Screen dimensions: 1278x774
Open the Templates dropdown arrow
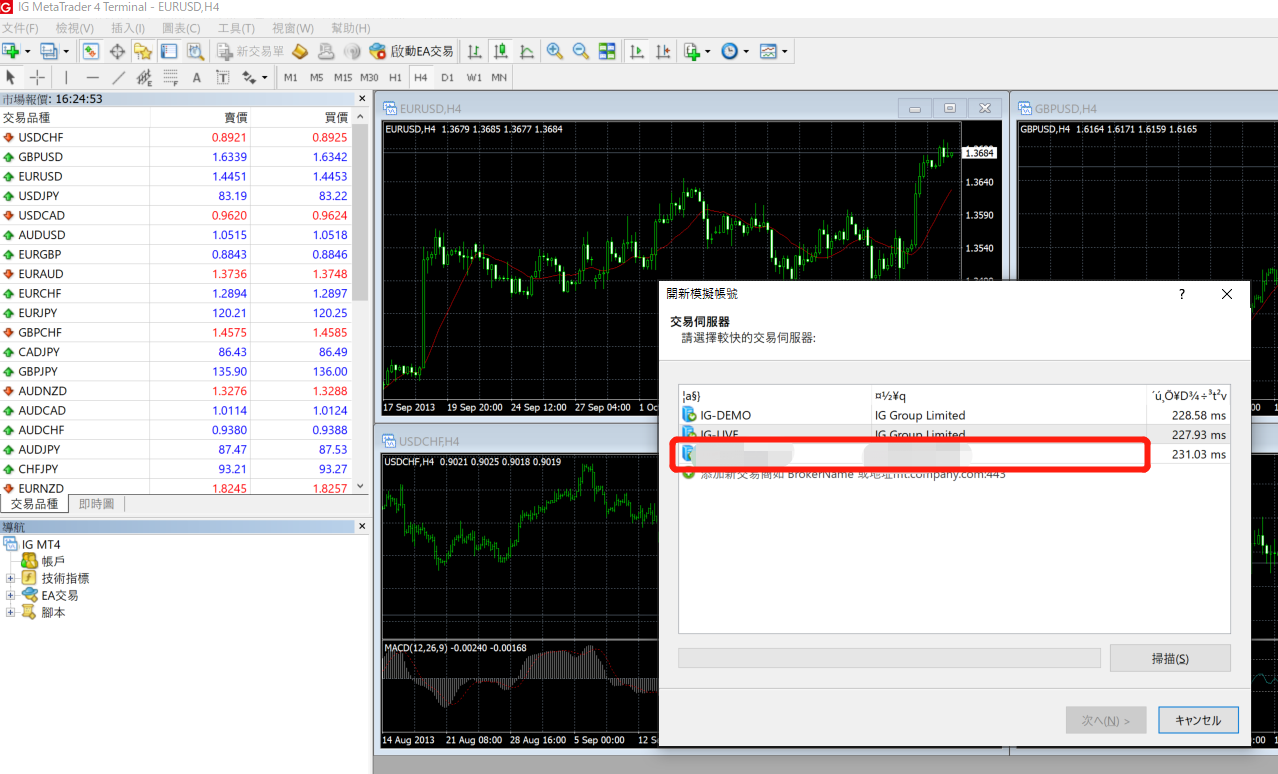[x=784, y=51]
